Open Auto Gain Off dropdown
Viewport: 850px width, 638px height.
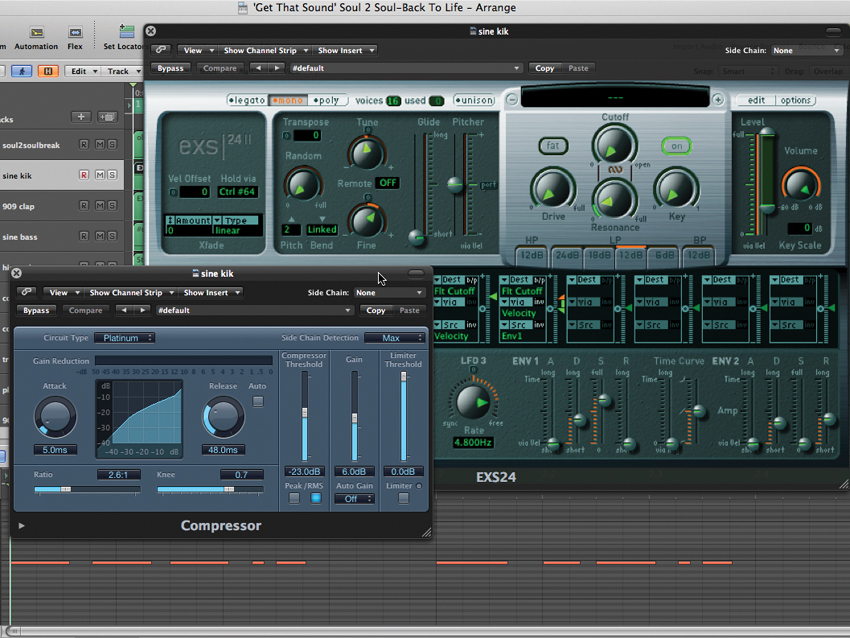[x=354, y=499]
